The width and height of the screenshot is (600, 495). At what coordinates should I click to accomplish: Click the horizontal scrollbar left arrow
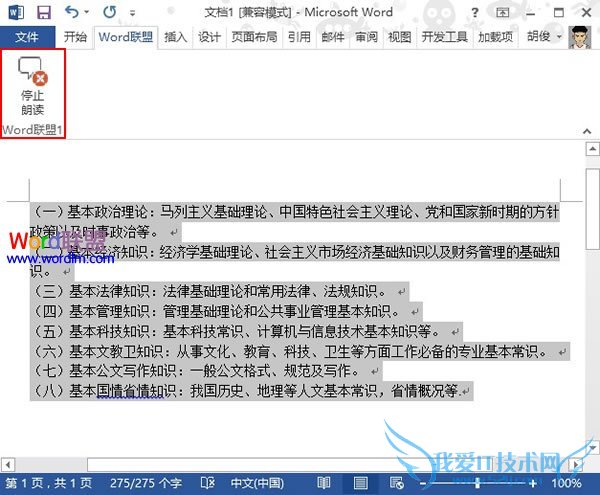8,465
